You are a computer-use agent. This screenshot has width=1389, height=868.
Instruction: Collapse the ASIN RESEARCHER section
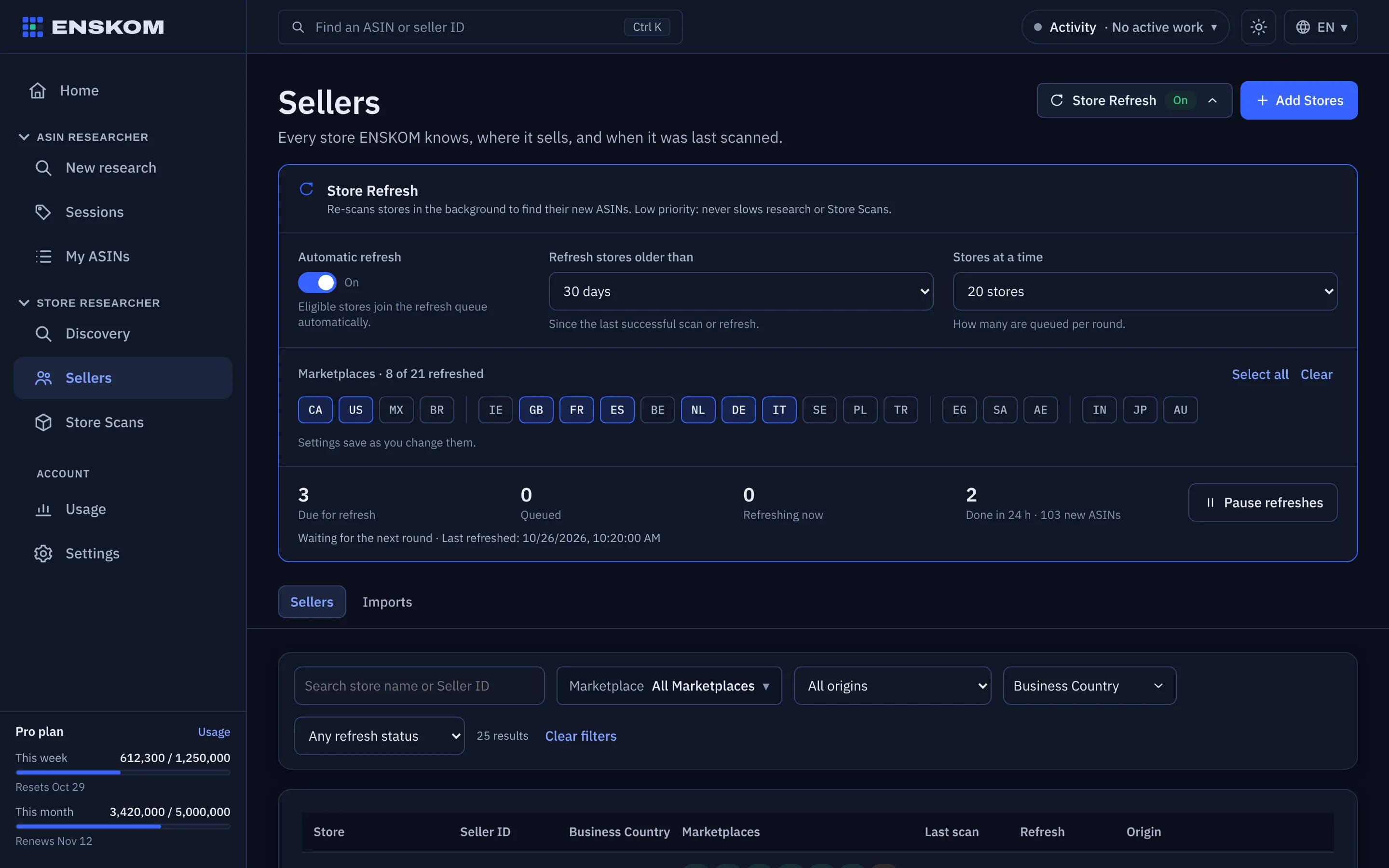click(x=84, y=137)
